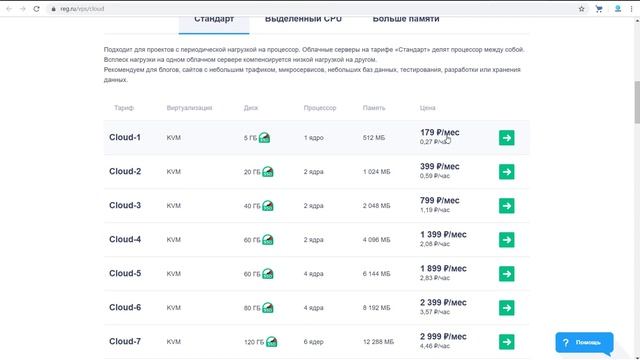Select the Cloud-1 tariff name
Image resolution: width=640 pixels, height=360 pixels.
pyautogui.click(x=125, y=138)
